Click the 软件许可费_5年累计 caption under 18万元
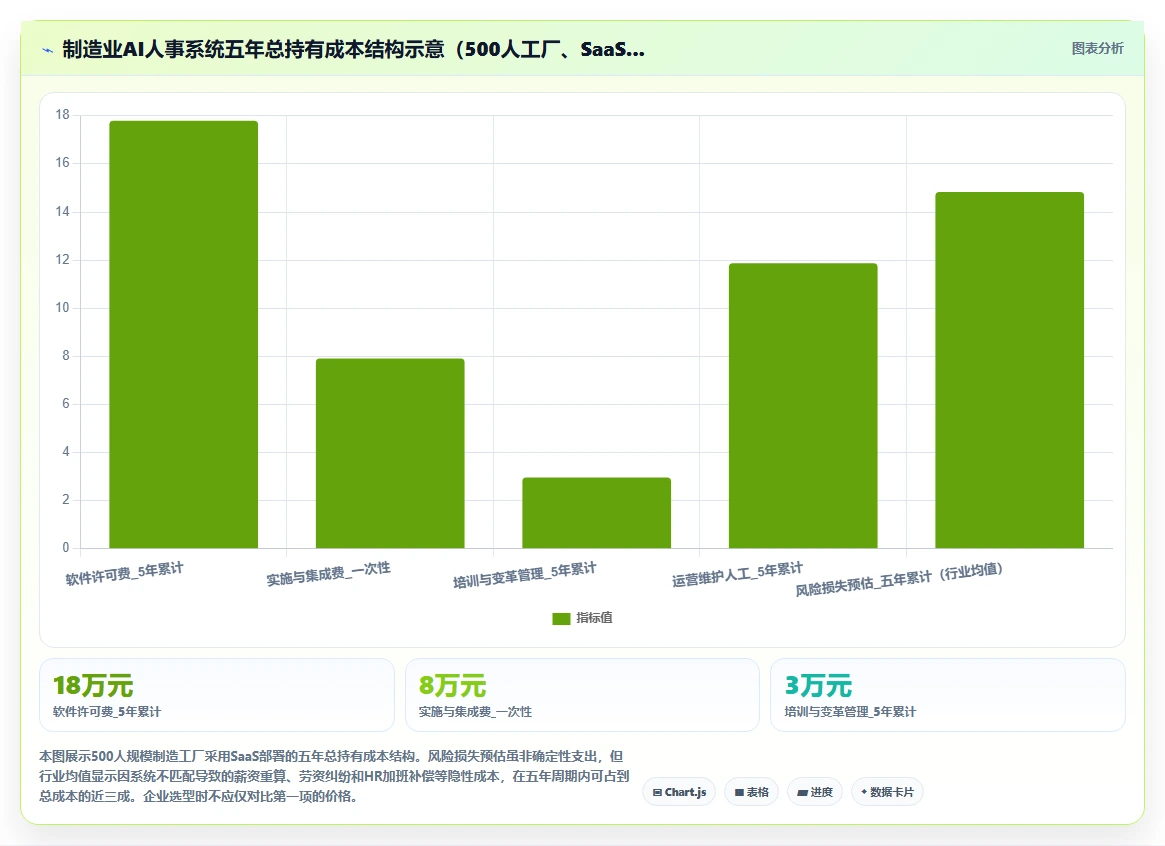The image size is (1165, 846). [106, 712]
